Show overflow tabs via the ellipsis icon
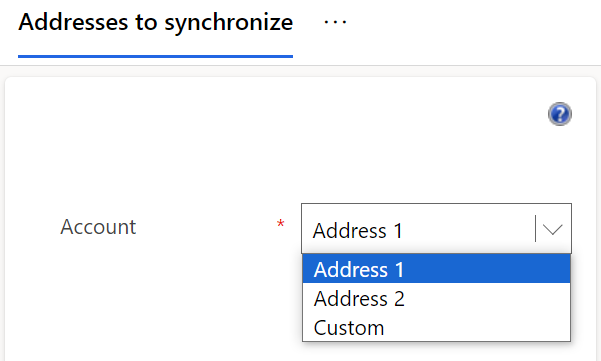 point(335,22)
